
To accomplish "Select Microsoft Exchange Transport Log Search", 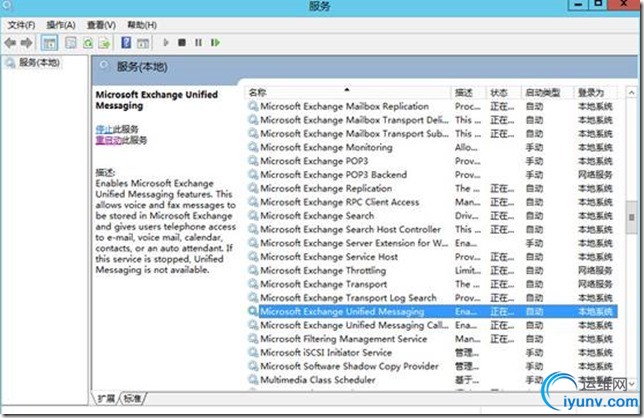I will point(431,298).
